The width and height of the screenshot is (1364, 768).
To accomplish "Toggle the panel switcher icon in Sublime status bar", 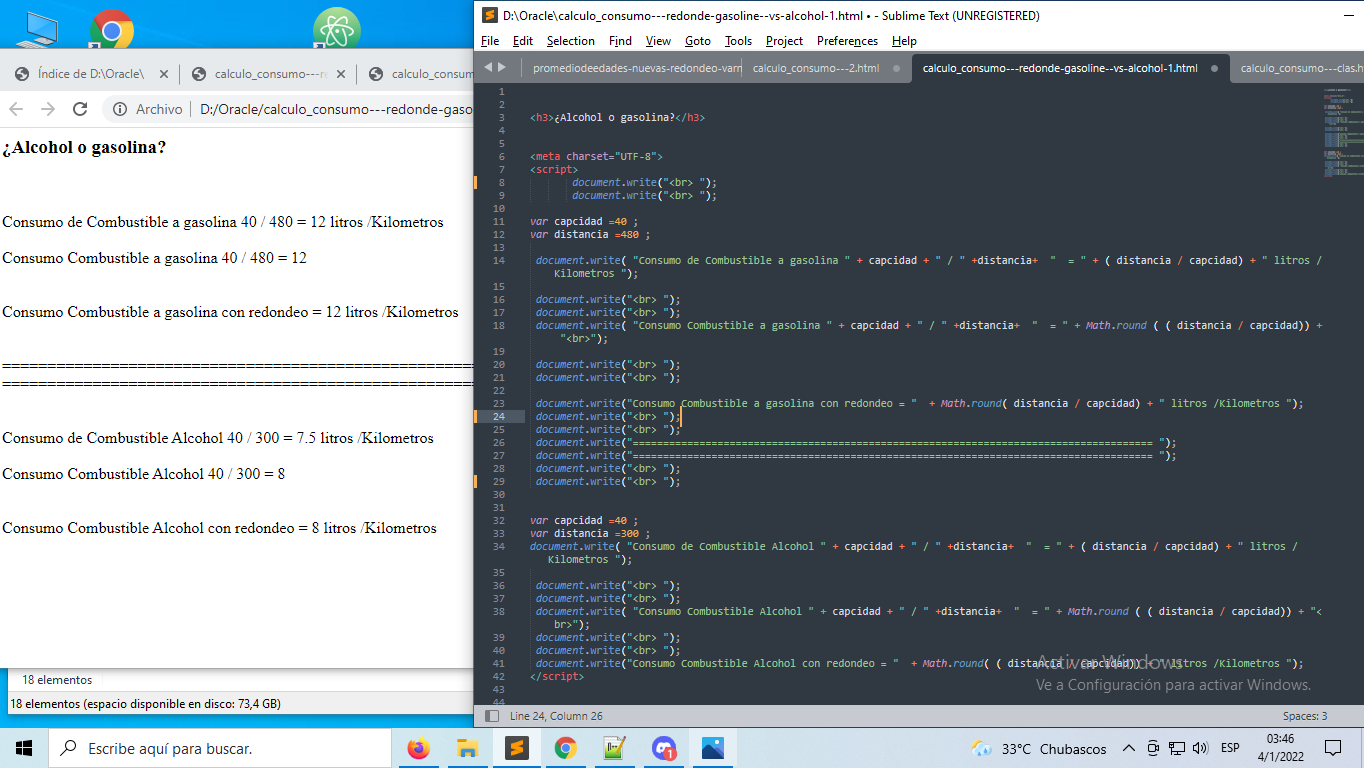I will 491,716.
